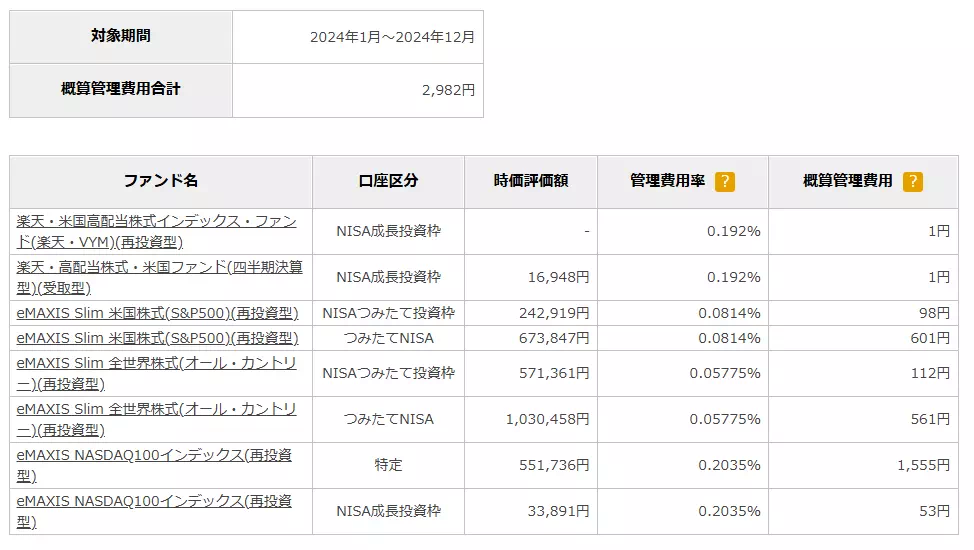
Task: Select NISA成長投資枠 cell in 33,891円 row
Action: pos(388,511)
